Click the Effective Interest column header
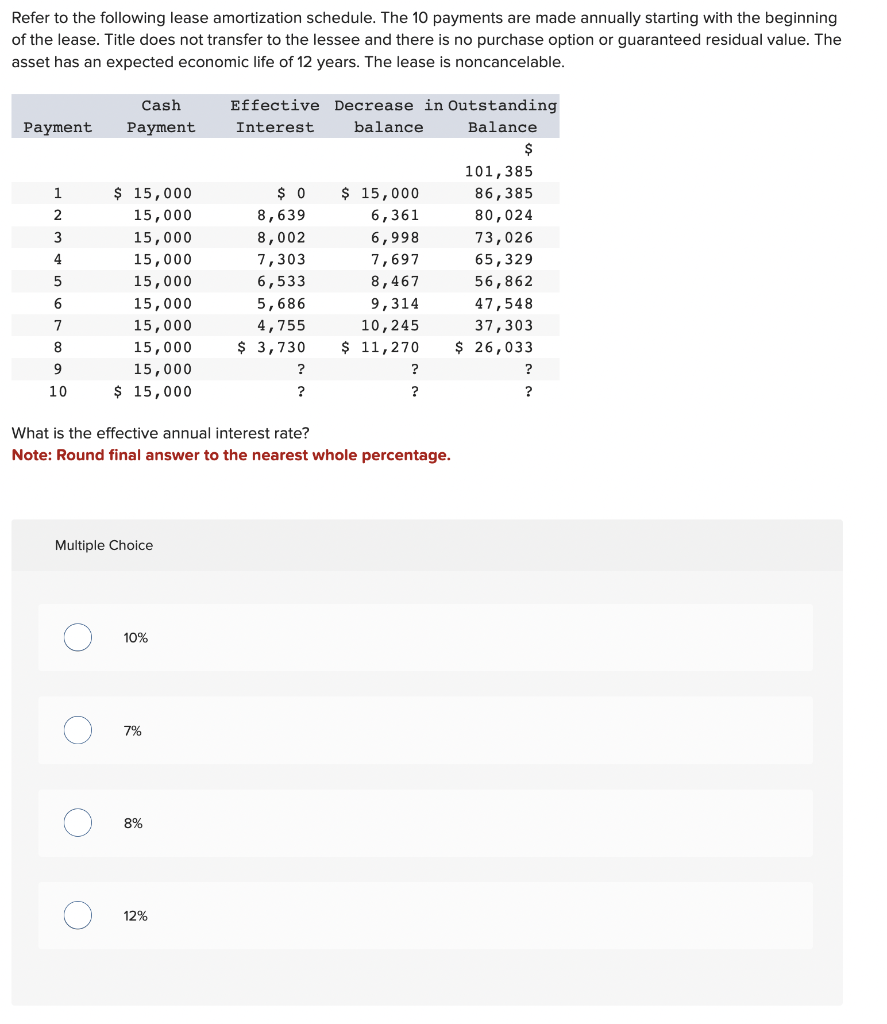887x1024 pixels. pos(275,116)
